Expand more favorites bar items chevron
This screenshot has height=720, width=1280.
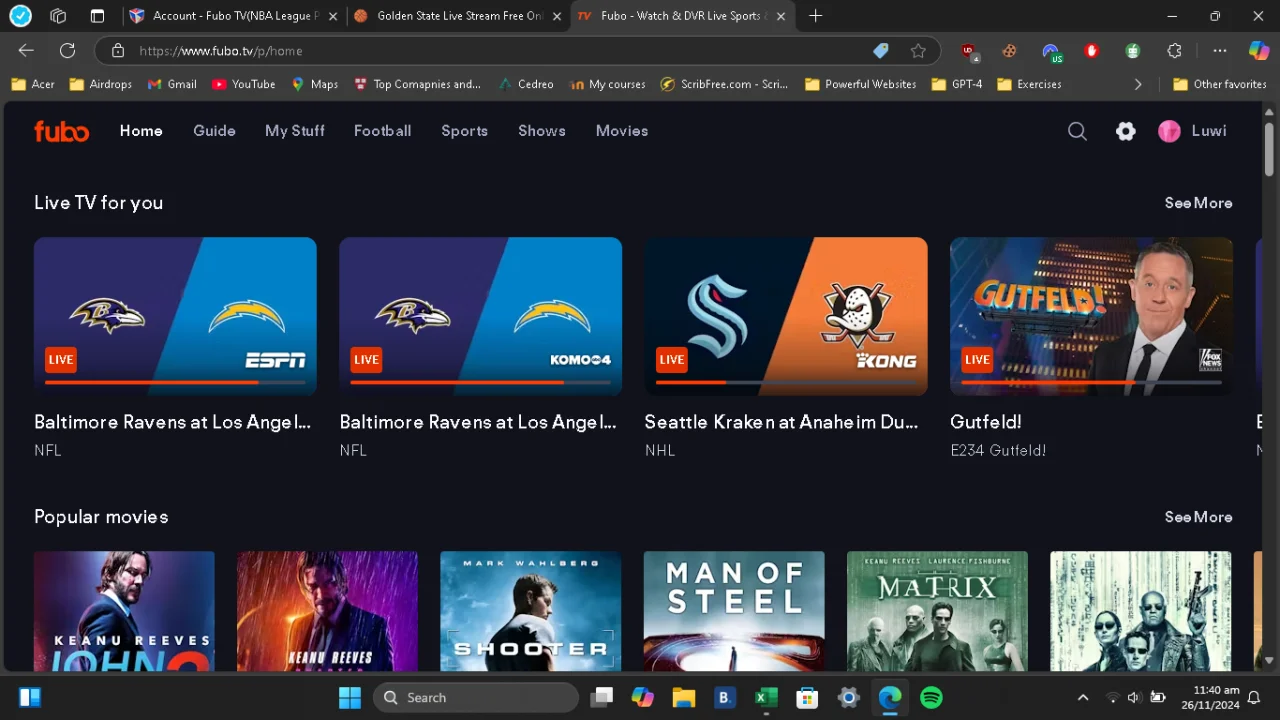point(1138,85)
